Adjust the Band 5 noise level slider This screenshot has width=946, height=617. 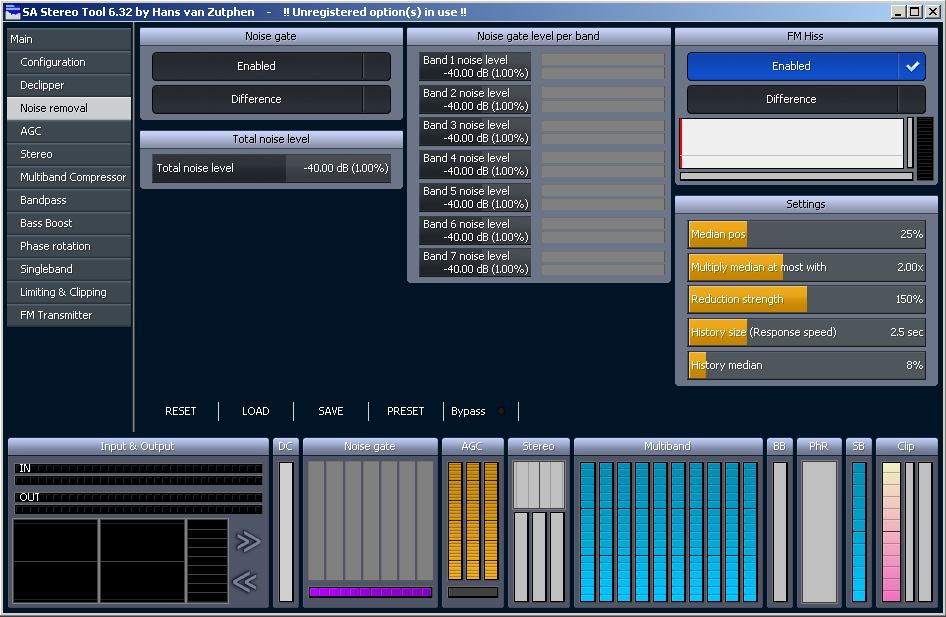pyautogui.click(x=475, y=197)
